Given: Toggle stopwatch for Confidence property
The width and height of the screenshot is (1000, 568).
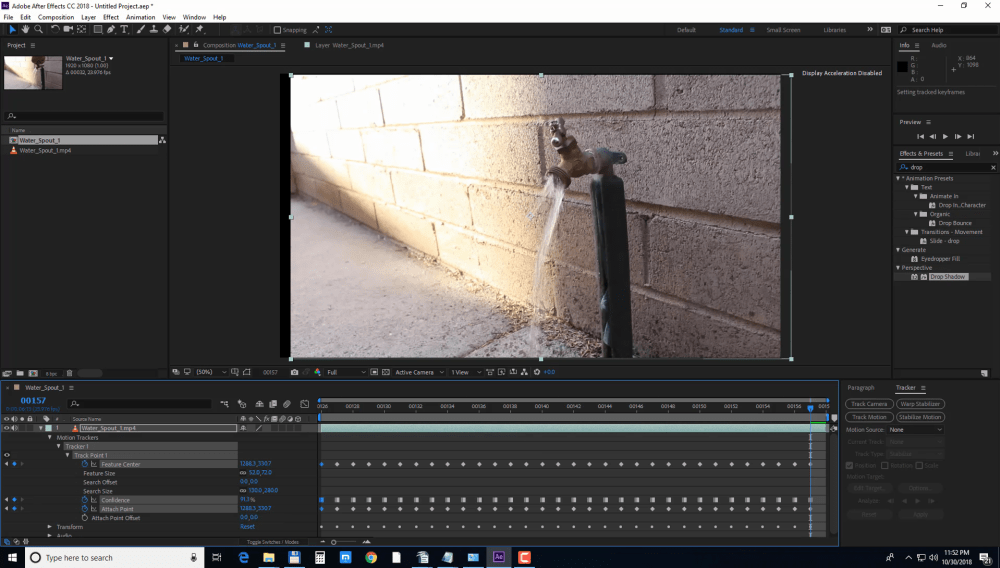Looking at the screenshot, I should 85,500.
